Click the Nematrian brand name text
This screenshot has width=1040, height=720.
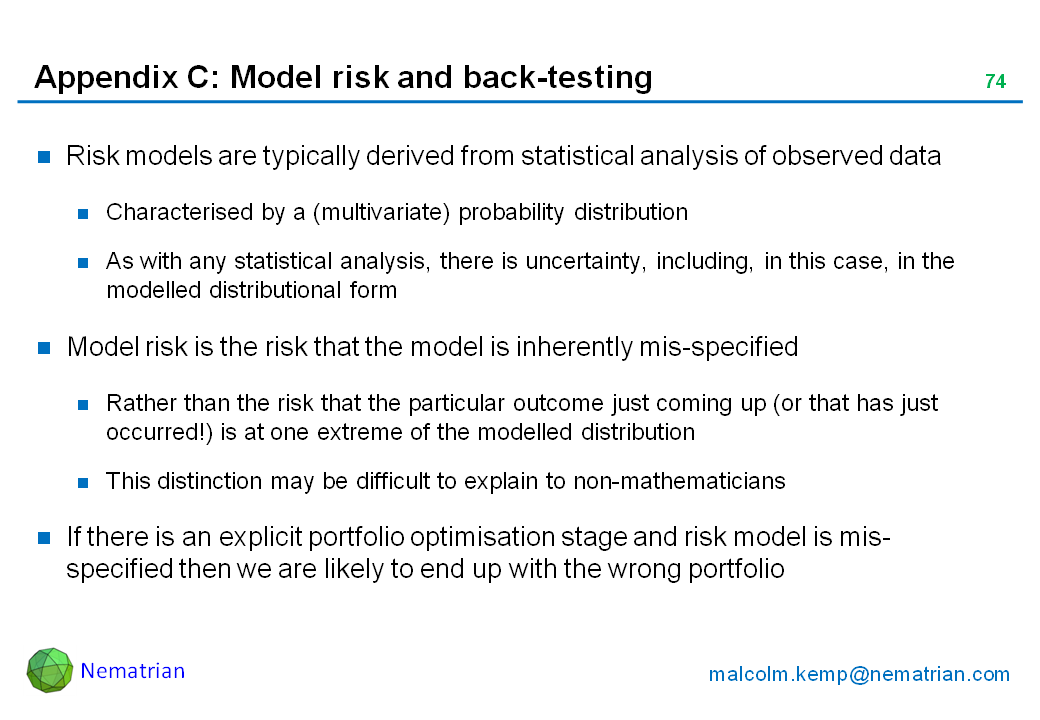coord(133,671)
